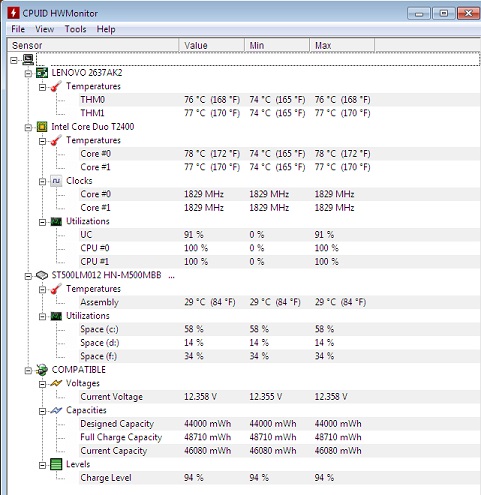Maximize the HWMonitor window

click(444, 13)
